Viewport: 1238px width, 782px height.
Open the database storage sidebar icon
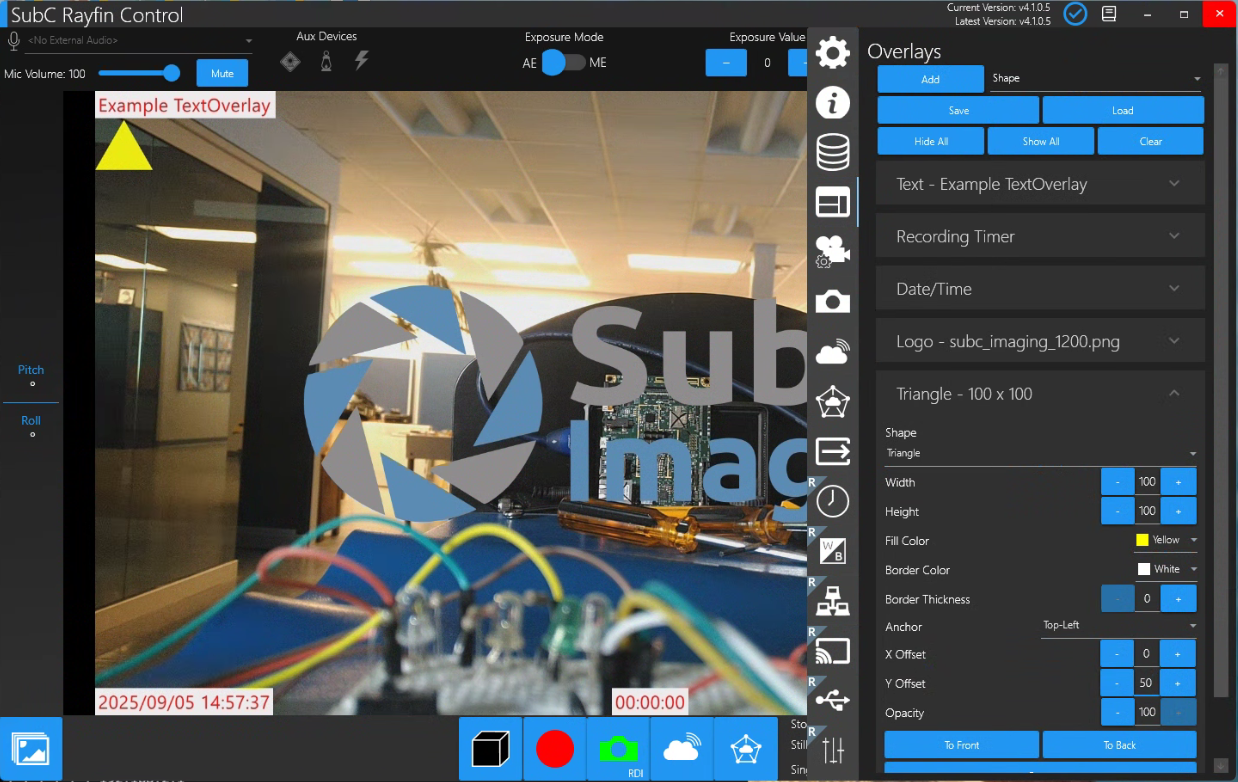point(832,152)
